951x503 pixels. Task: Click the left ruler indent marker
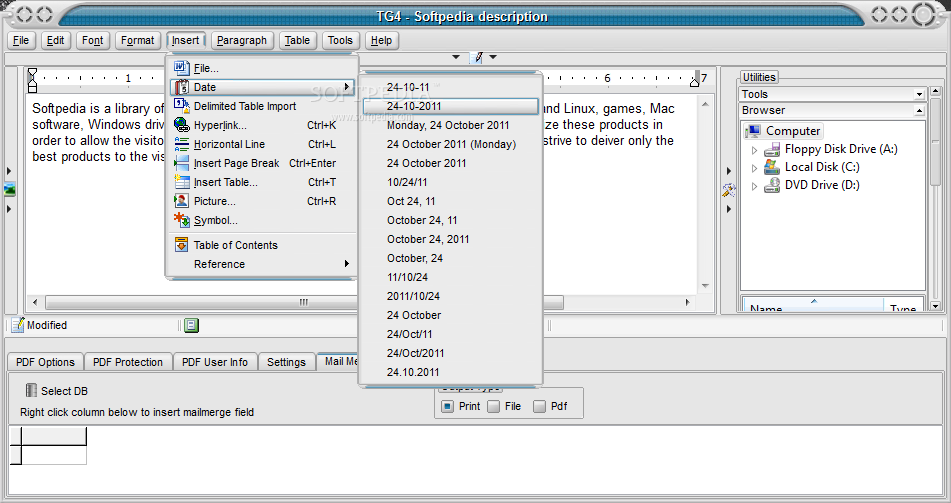tap(33, 81)
